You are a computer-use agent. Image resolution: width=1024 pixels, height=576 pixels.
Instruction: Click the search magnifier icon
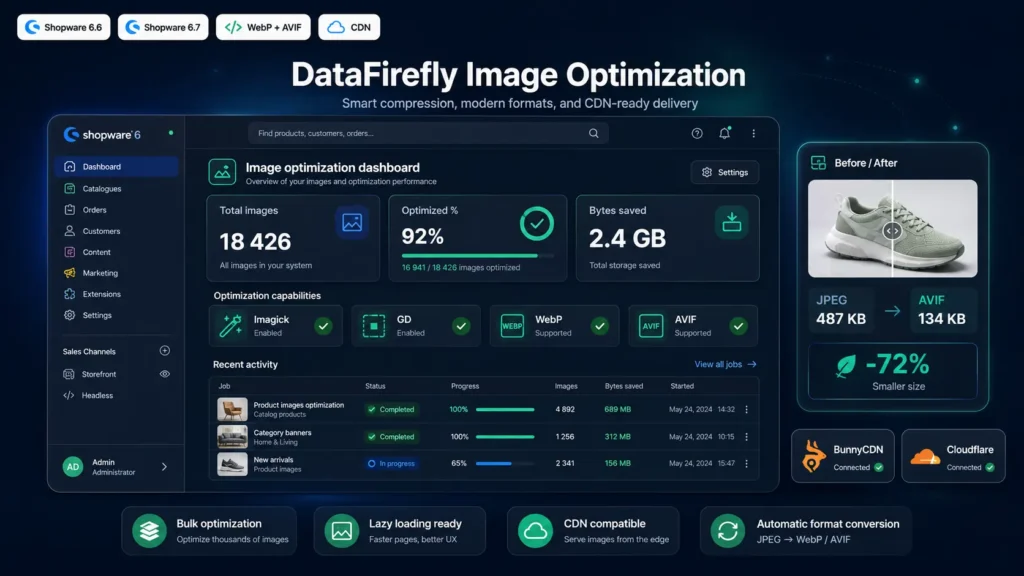594,133
